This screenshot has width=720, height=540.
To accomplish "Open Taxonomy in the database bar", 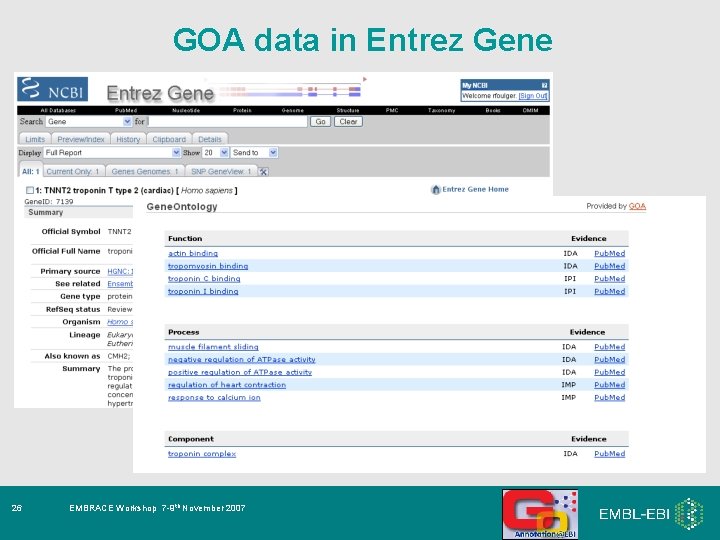I will pyautogui.click(x=441, y=110).
